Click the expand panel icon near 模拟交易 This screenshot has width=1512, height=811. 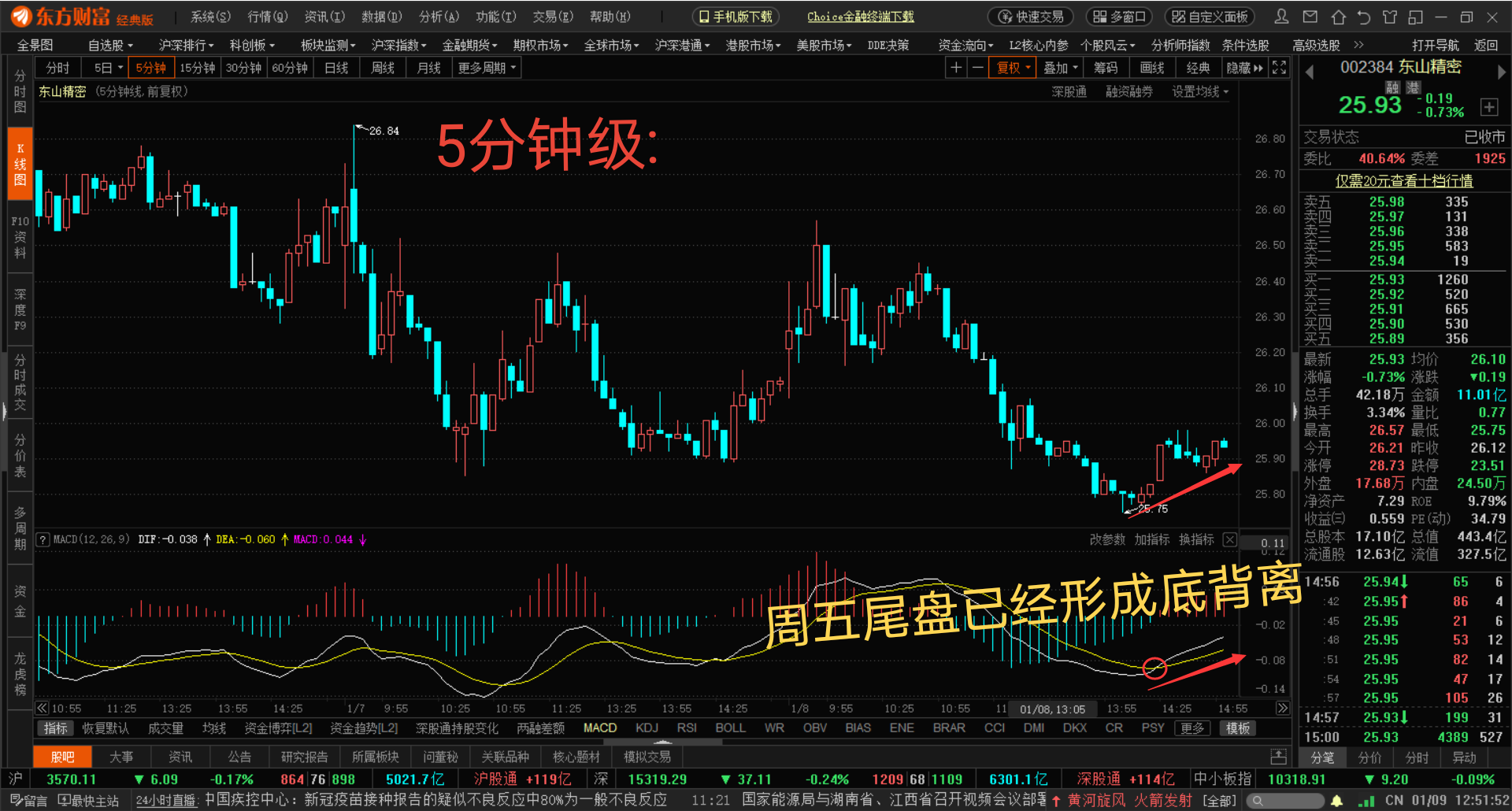point(1278,757)
